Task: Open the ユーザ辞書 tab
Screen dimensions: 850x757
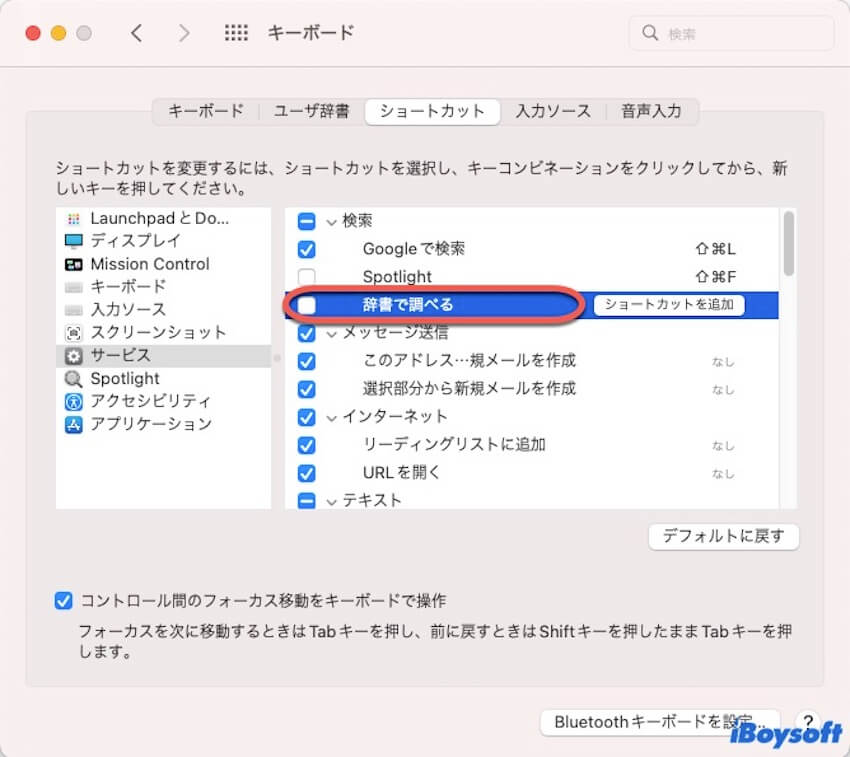Action: (312, 111)
